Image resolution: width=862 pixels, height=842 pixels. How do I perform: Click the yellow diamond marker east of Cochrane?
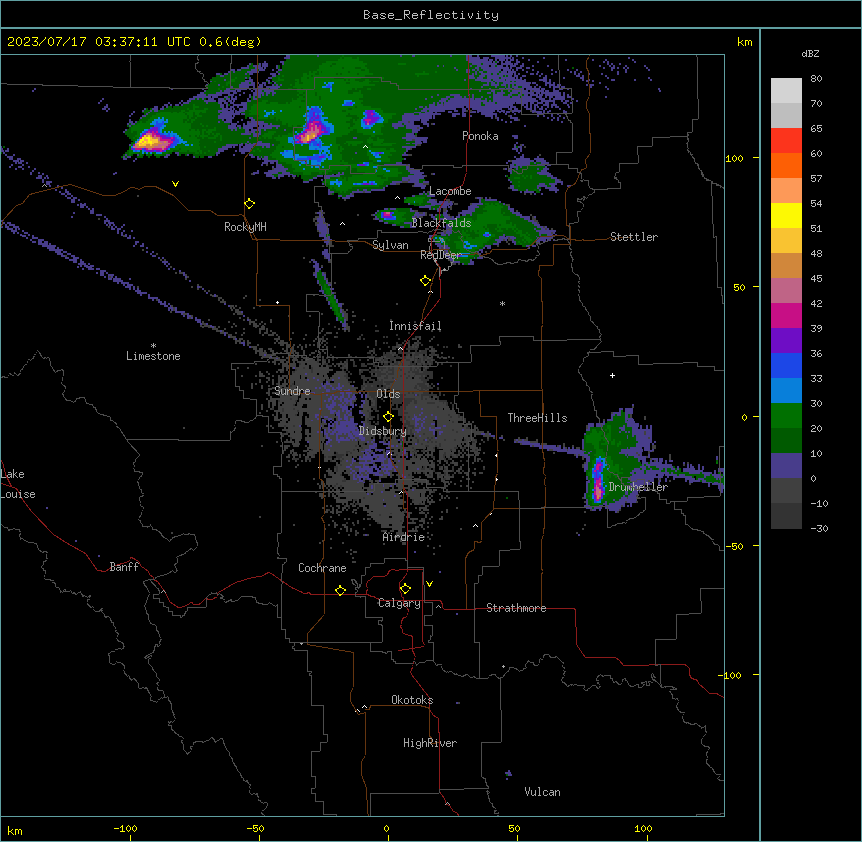click(340, 590)
